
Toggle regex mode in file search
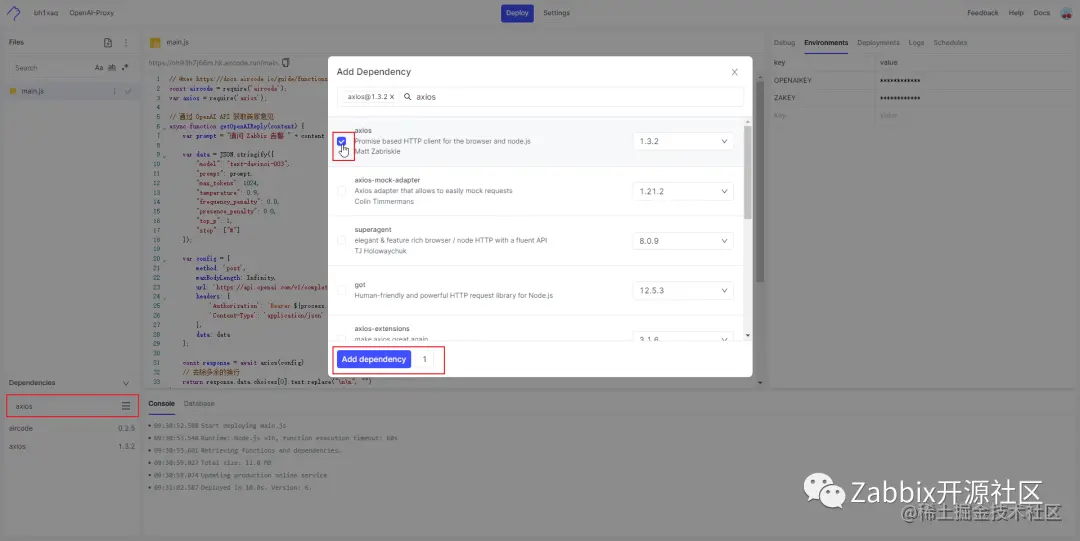pyautogui.click(x=125, y=68)
